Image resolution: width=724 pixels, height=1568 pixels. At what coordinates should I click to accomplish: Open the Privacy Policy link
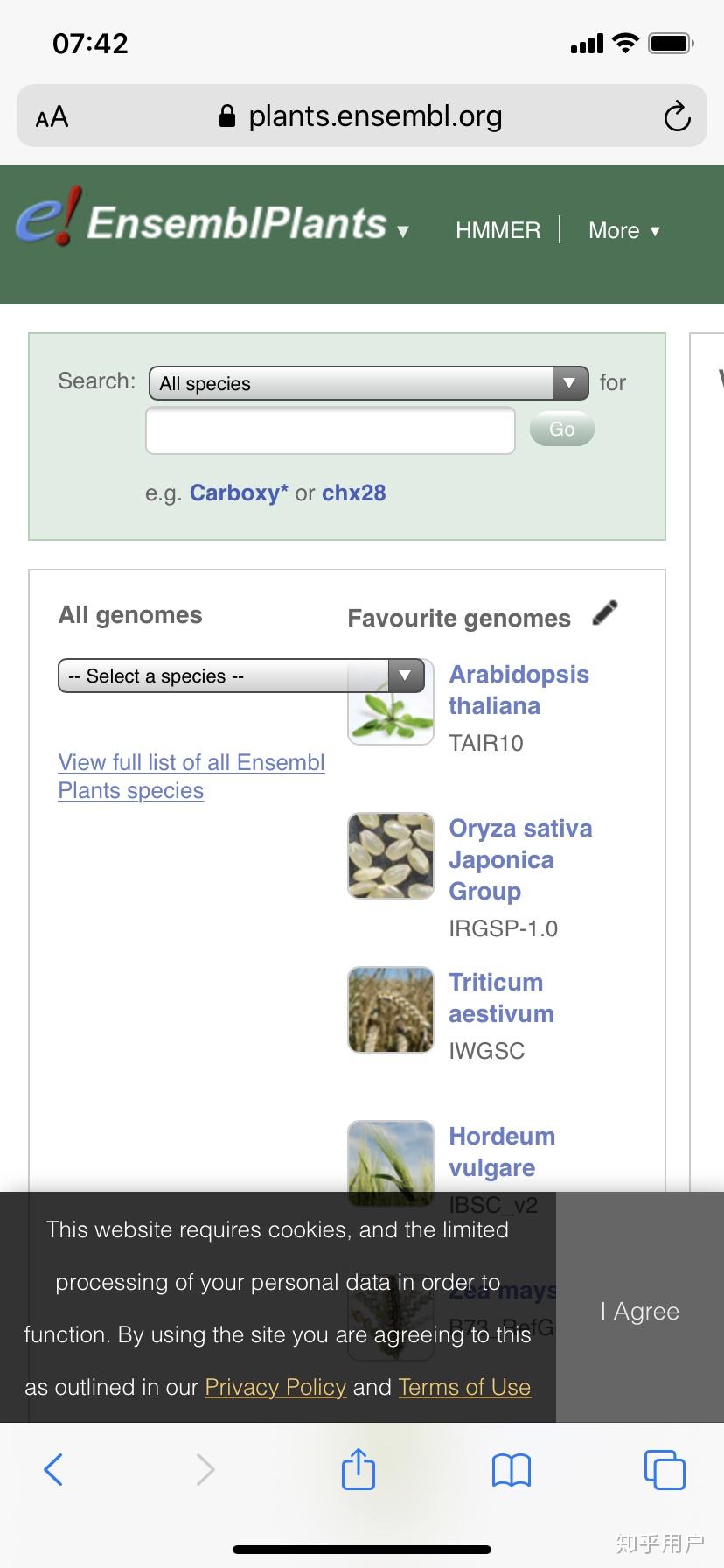point(275,1387)
